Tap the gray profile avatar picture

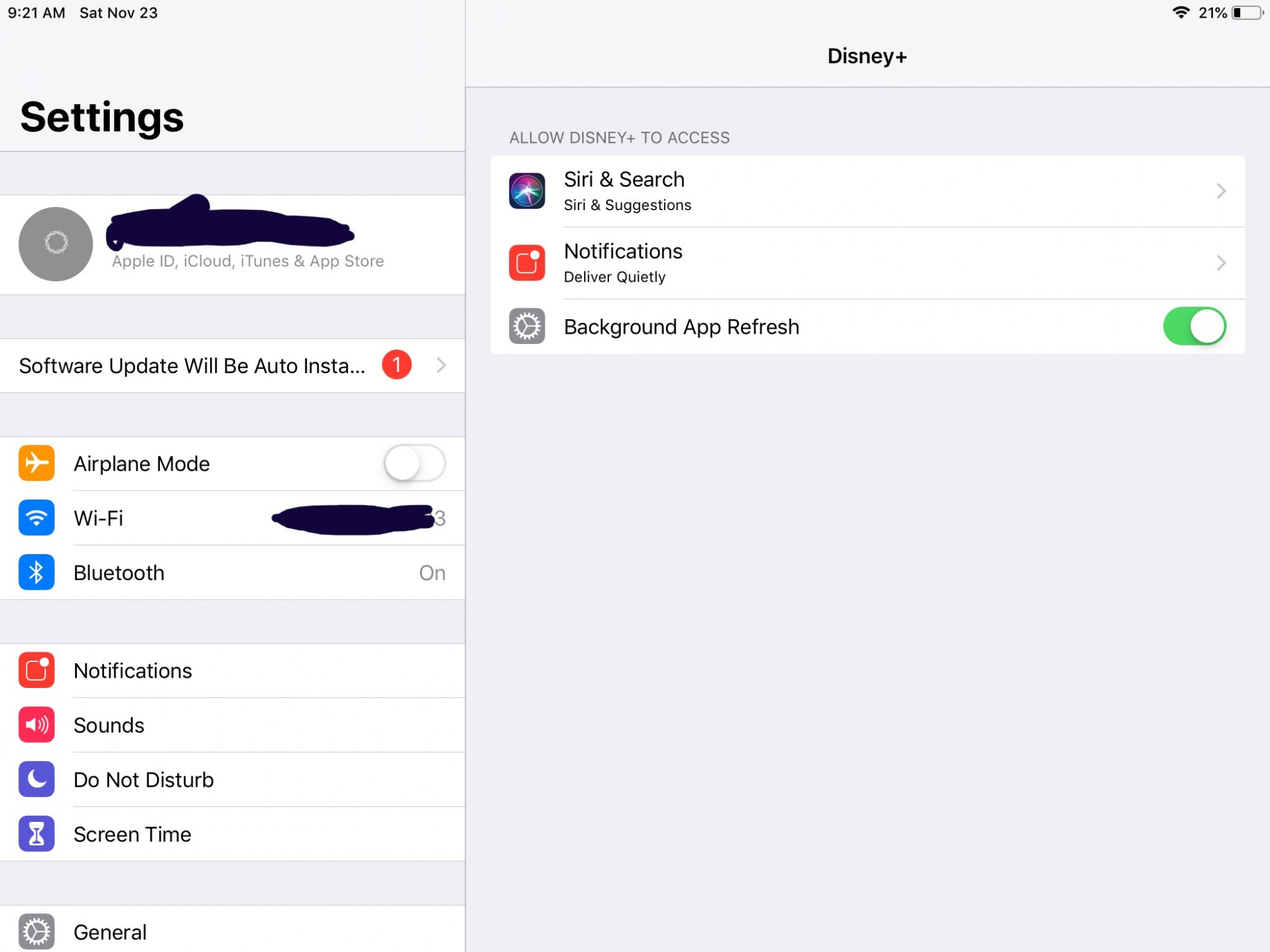tap(56, 244)
